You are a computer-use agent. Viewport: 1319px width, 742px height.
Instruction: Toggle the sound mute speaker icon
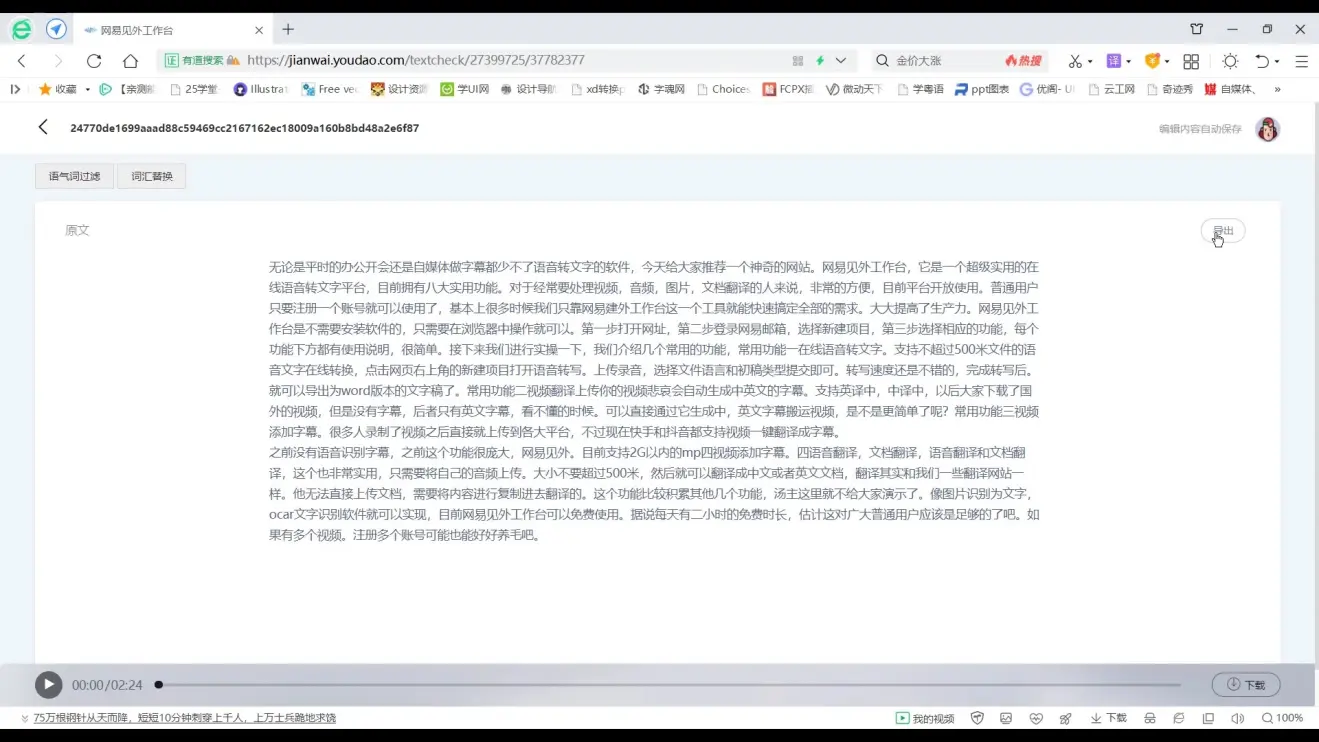[x=1238, y=718]
